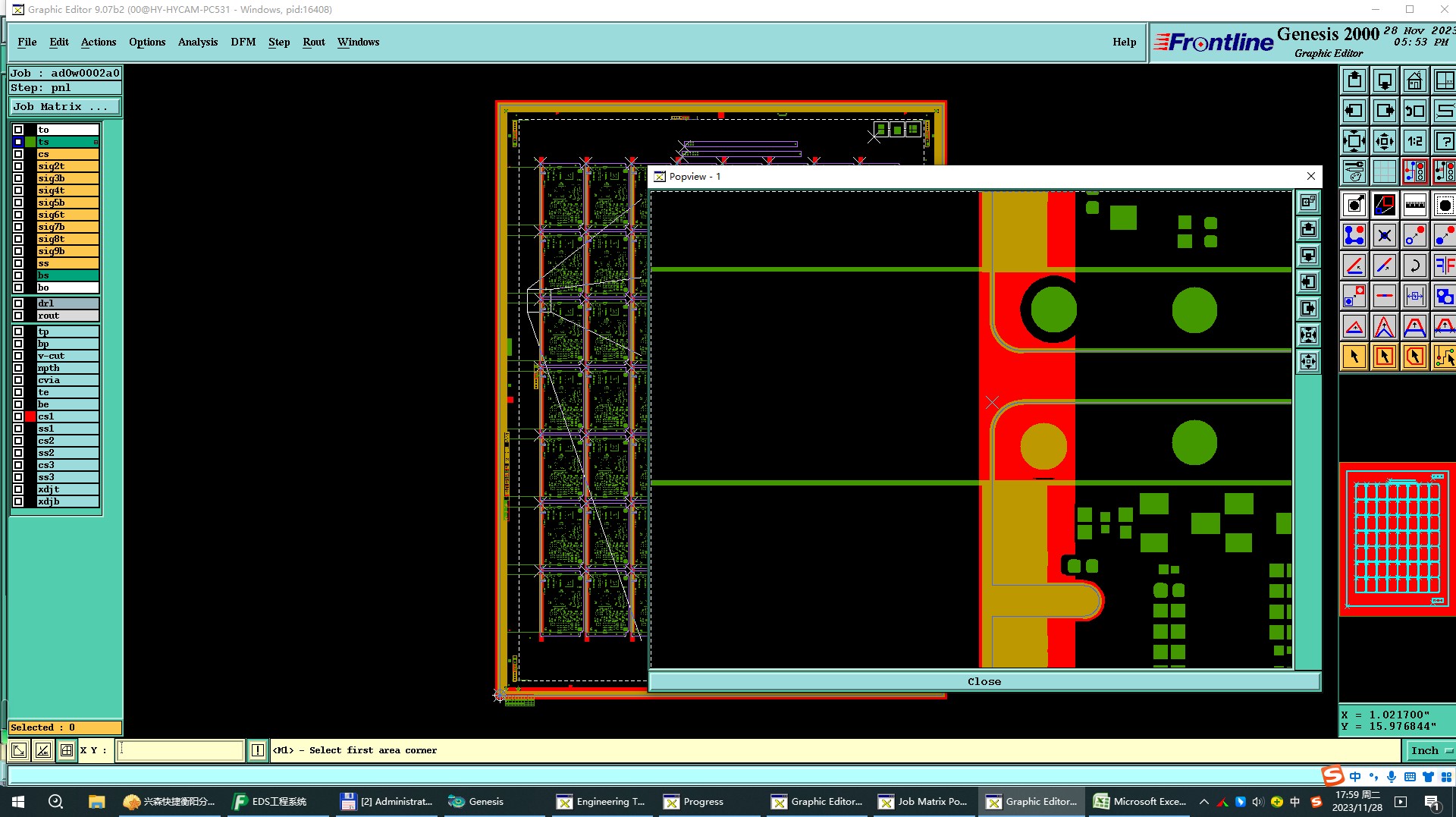This screenshot has height=817, width=1456.
Task: Open the Analysis menu
Action: pos(198,42)
